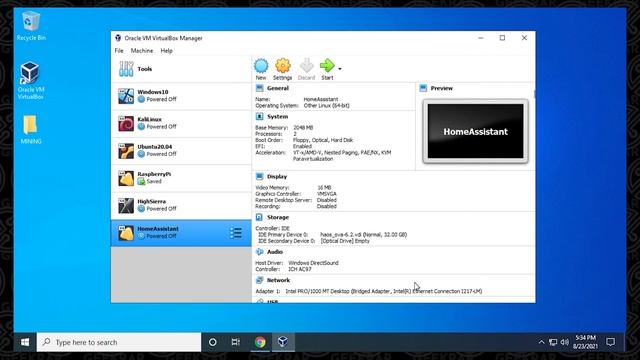
Task: Click the RaspberryPi OS icon
Action: pyautogui.click(x=126, y=178)
